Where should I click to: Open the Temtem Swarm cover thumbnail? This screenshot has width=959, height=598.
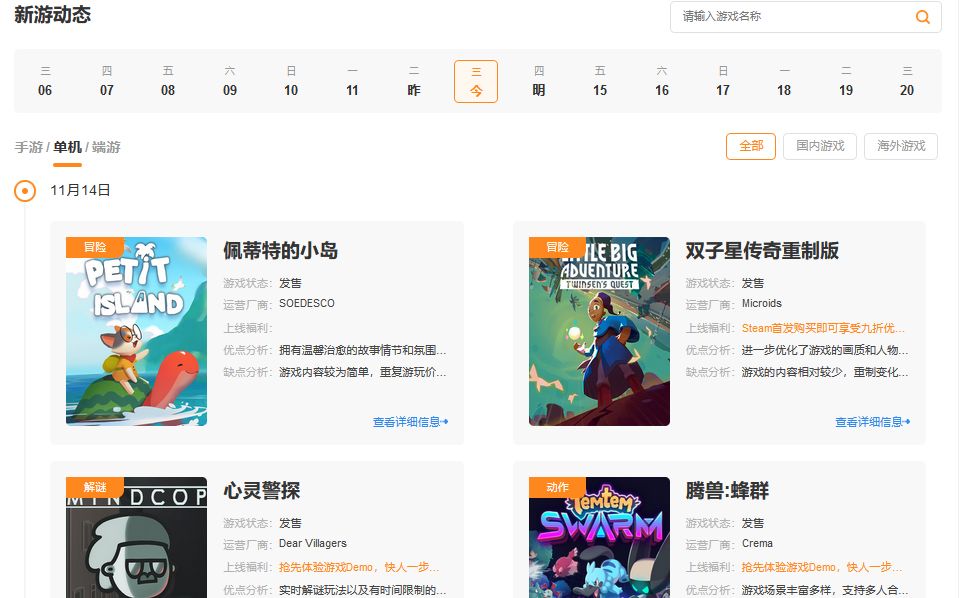[x=599, y=537]
